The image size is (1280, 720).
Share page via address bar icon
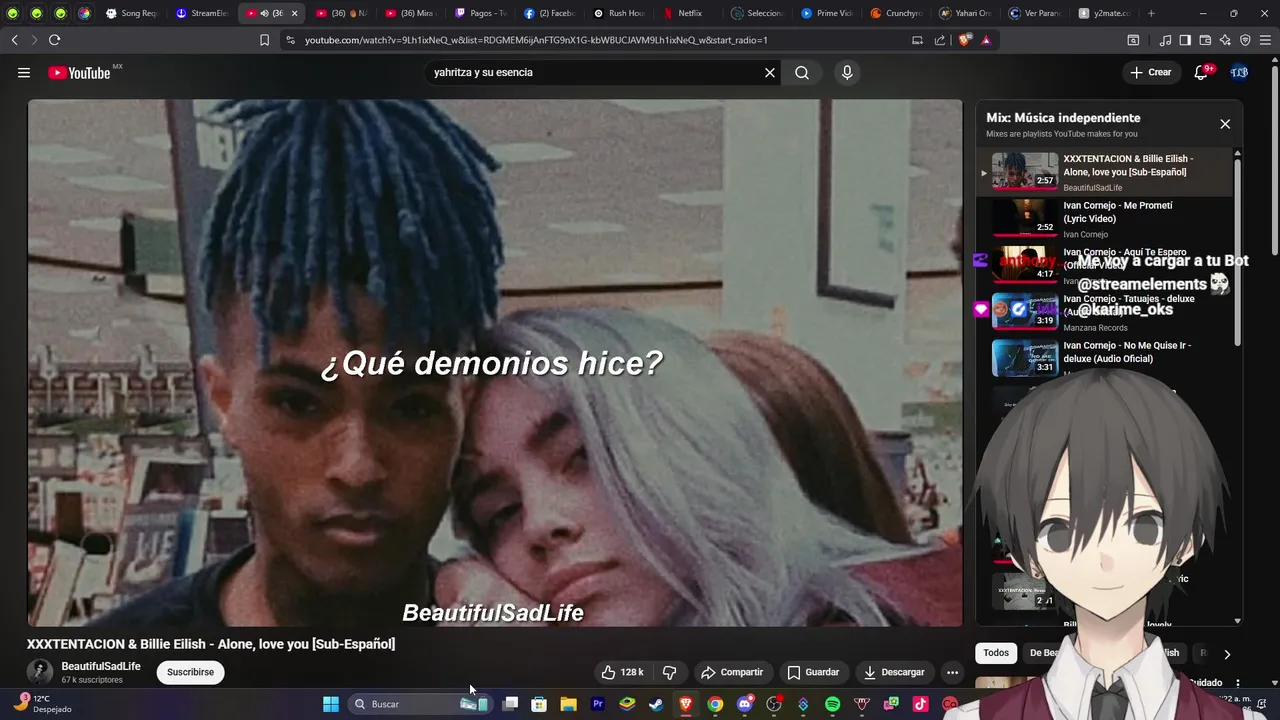(x=940, y=40)
